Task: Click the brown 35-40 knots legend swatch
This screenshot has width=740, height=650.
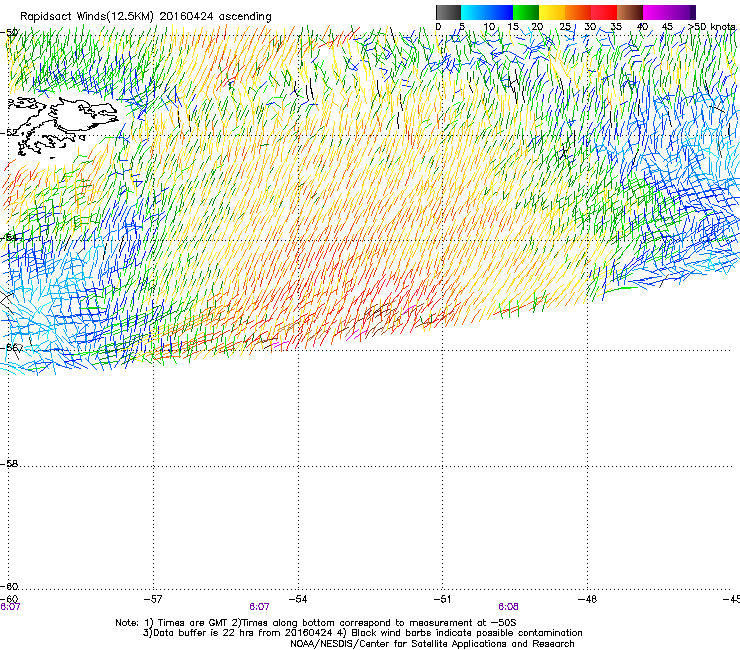Action: (x=630, y=12)
